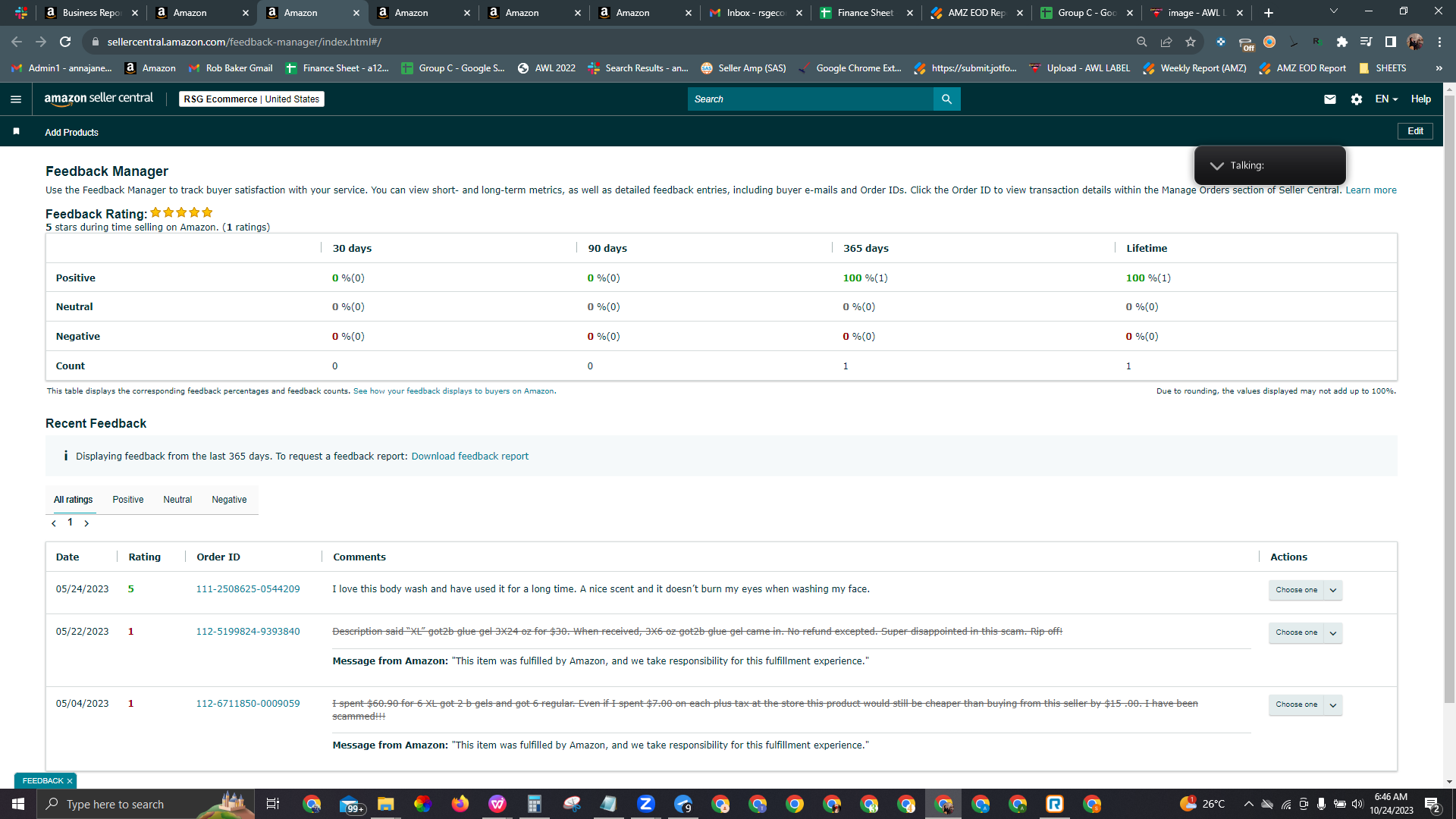Open the taskbar clock showing 6:46 AM
This screenshot has width=1456, height=819.
click(1391, 804)
